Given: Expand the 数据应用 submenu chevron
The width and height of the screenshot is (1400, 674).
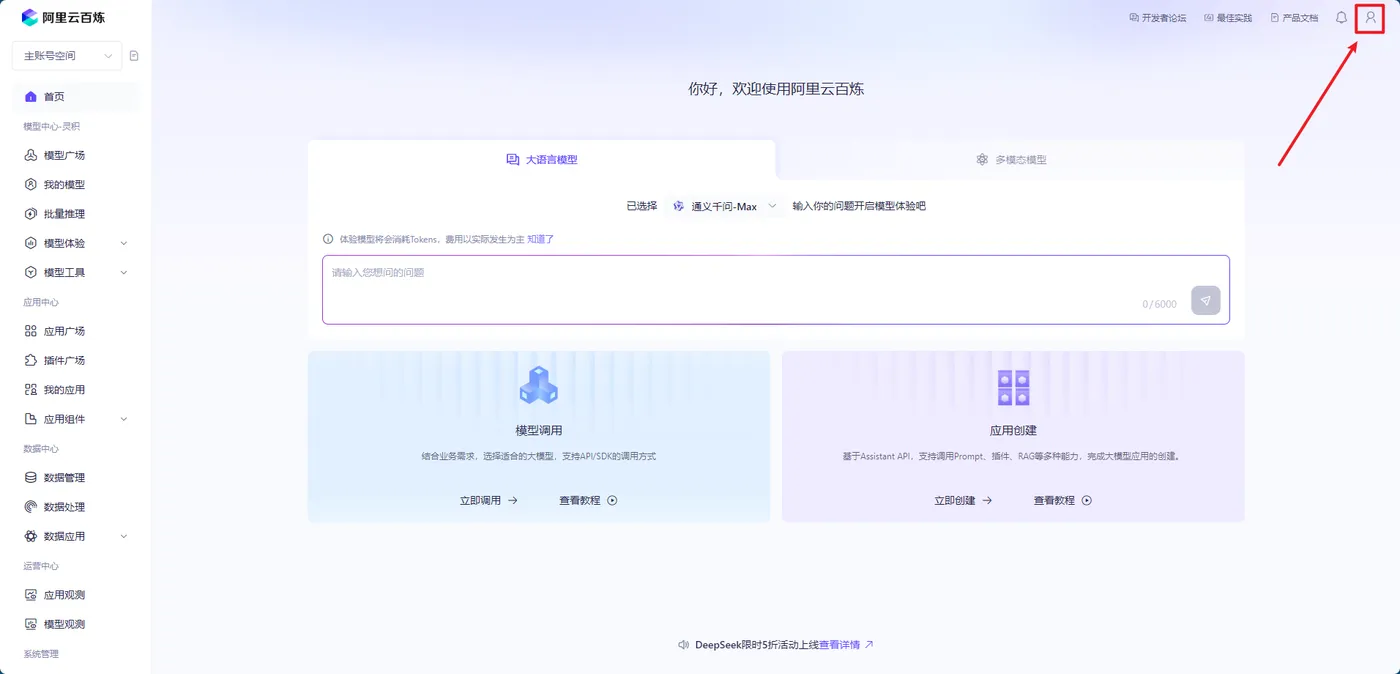Looking at the screenshot, I should pos(124,536).
